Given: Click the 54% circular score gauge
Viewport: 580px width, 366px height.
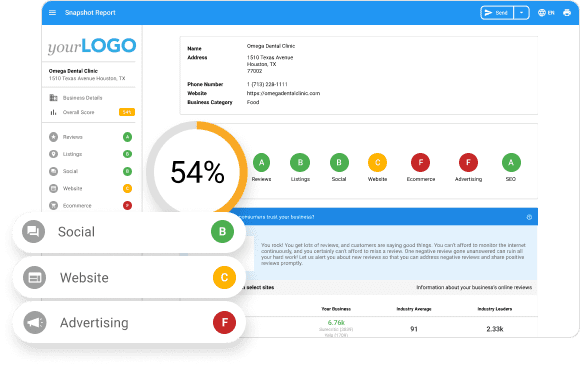Looking at the screenshot, I should pos(197,171).
